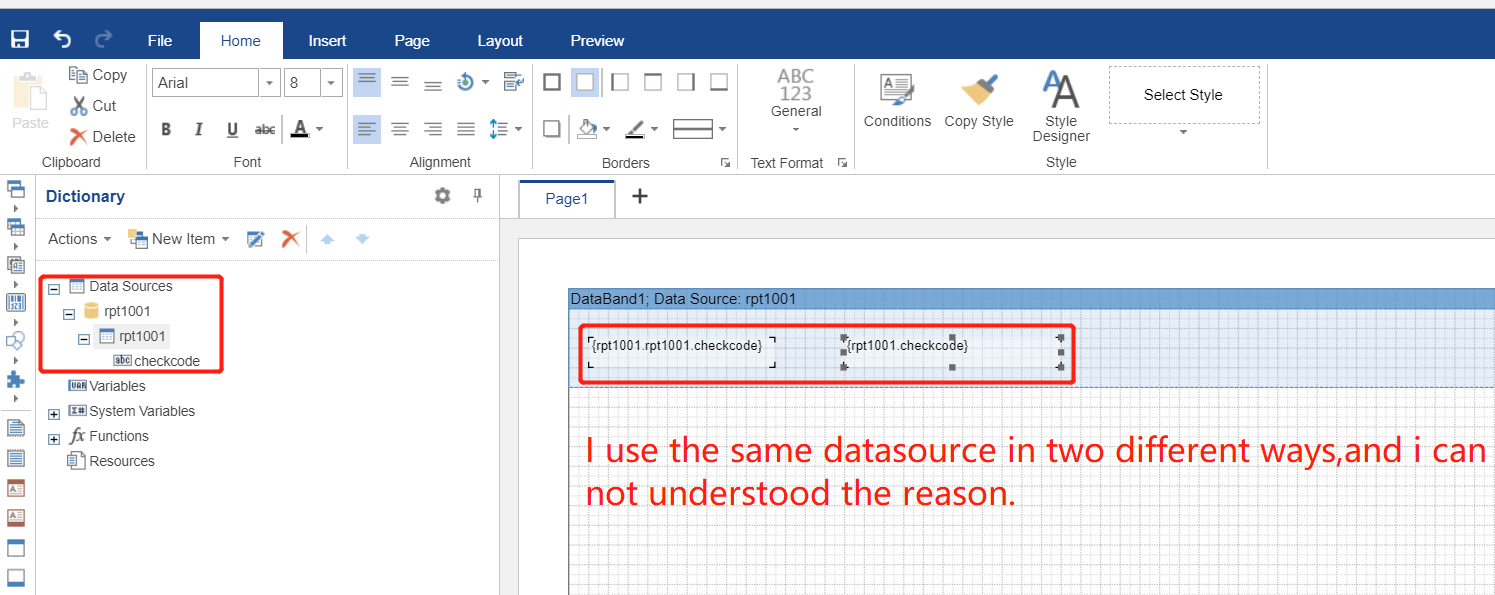Open the shapes toolbox category
1495x595 pixels.
(16, 341)
